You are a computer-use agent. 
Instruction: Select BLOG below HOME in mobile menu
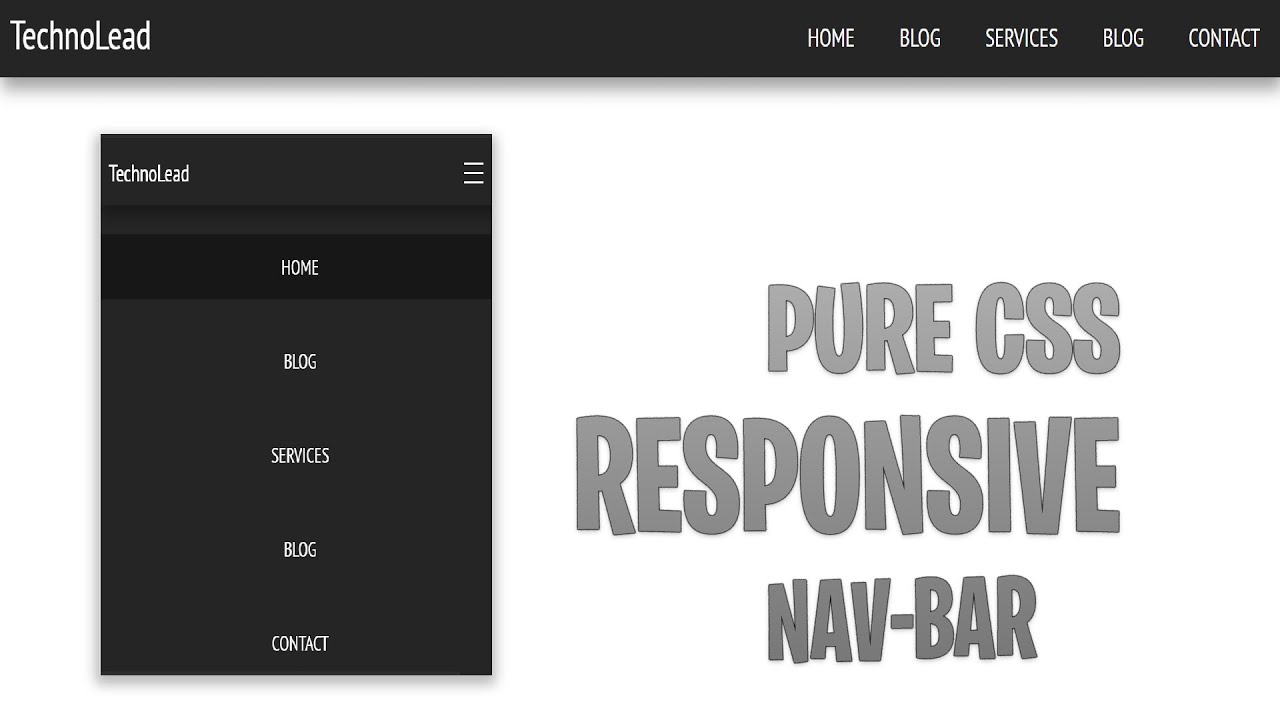coord(300,361)
